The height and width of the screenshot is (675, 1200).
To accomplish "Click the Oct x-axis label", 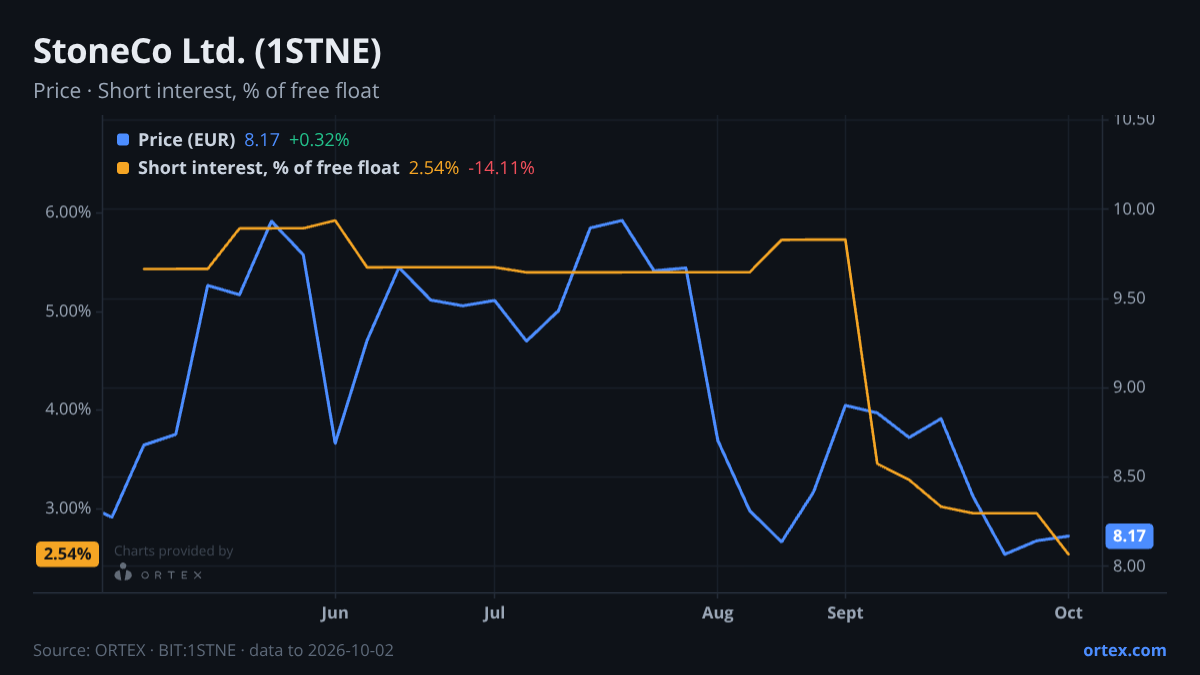I will [x=1069, y=612].
